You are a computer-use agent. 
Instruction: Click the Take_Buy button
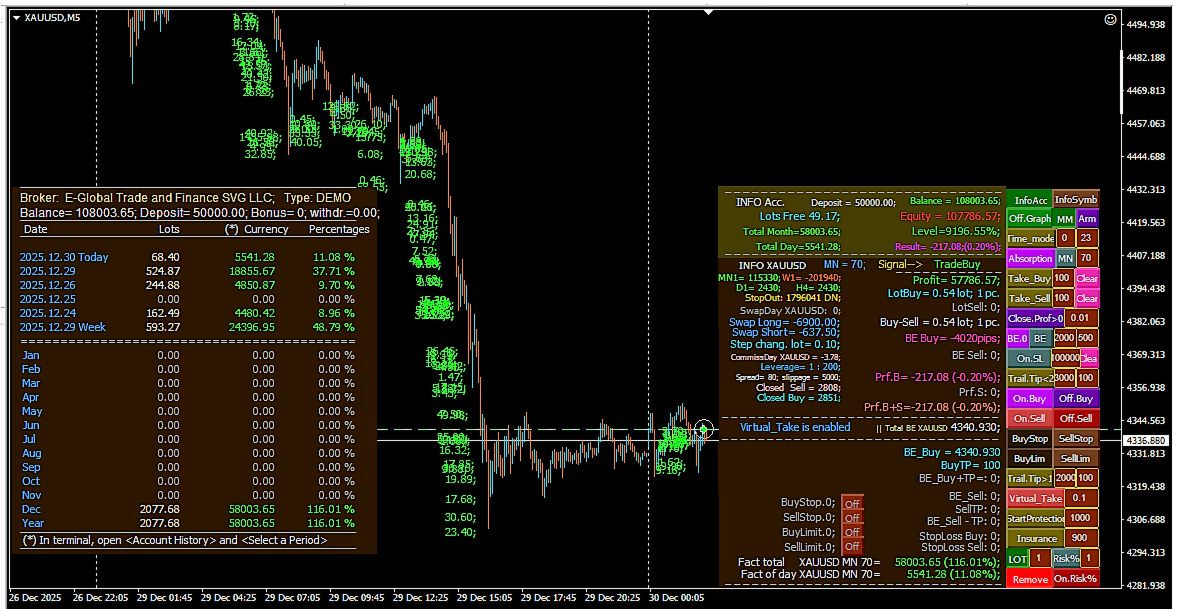pos(1029,279)
